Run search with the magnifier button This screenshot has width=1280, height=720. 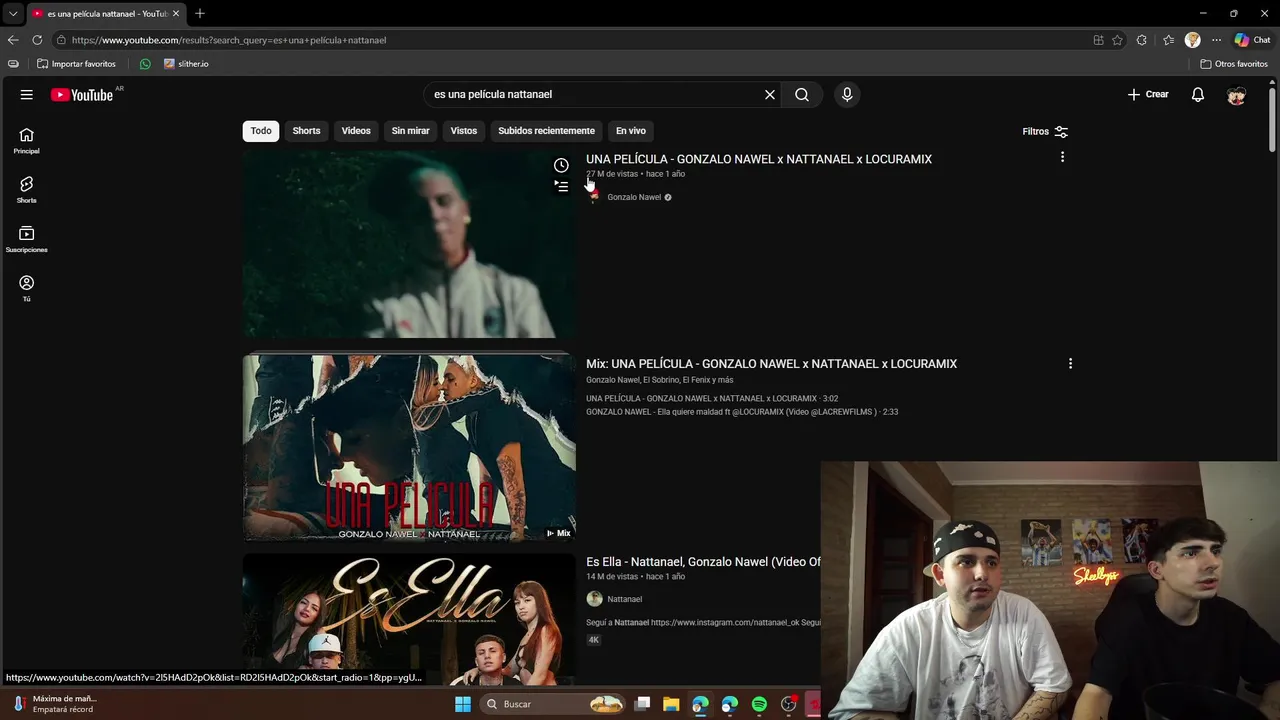802,94
